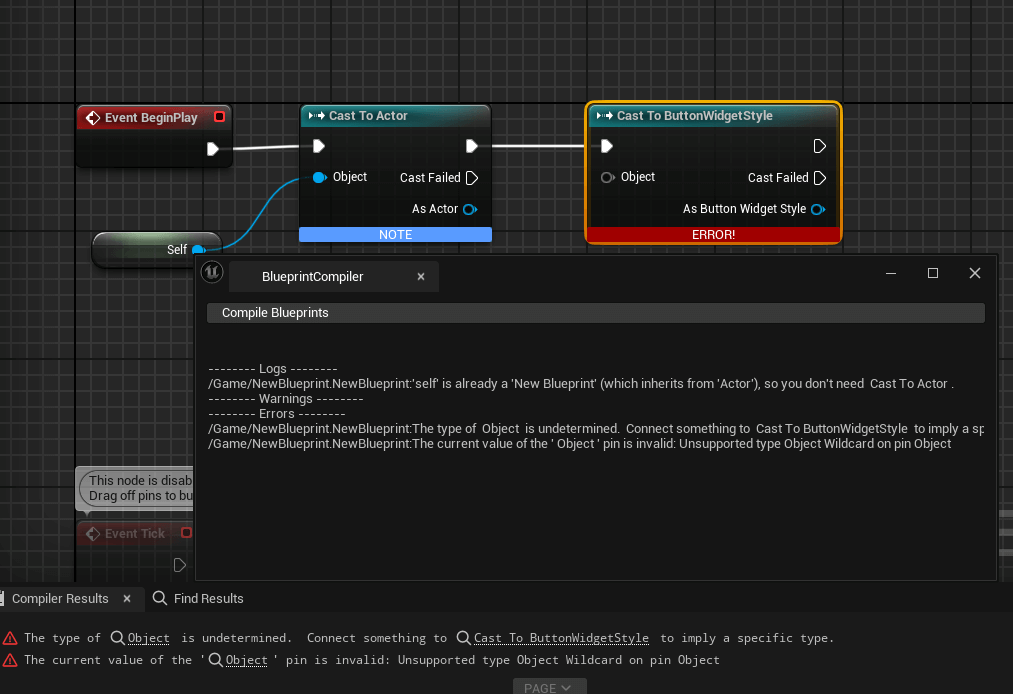The height and width of the screenshot is (694, 1013).
Task: Select the Cast To ButtonWidgetStyle node header
Action: pos(713,116)
